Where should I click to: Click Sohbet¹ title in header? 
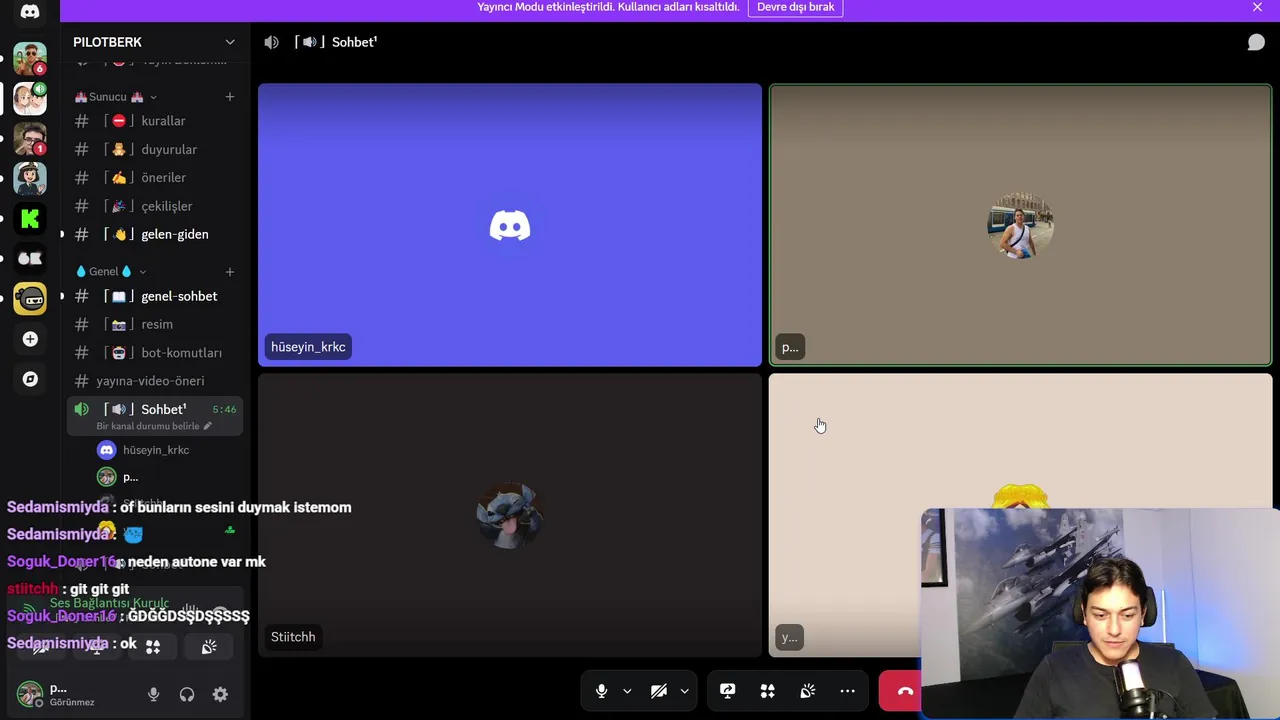(354, 42)
